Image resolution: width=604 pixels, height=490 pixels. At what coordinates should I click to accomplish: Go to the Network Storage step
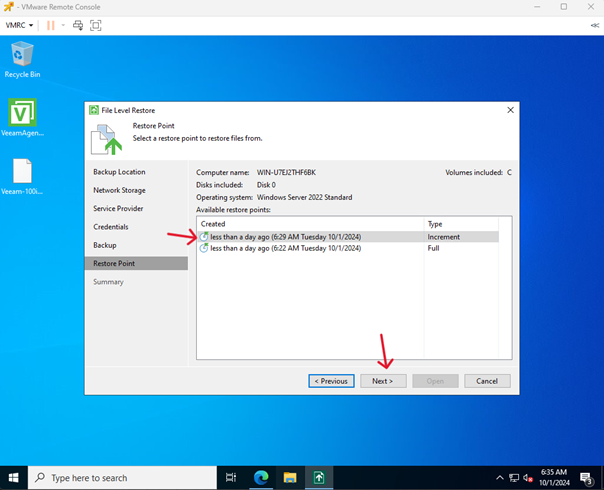119,190
